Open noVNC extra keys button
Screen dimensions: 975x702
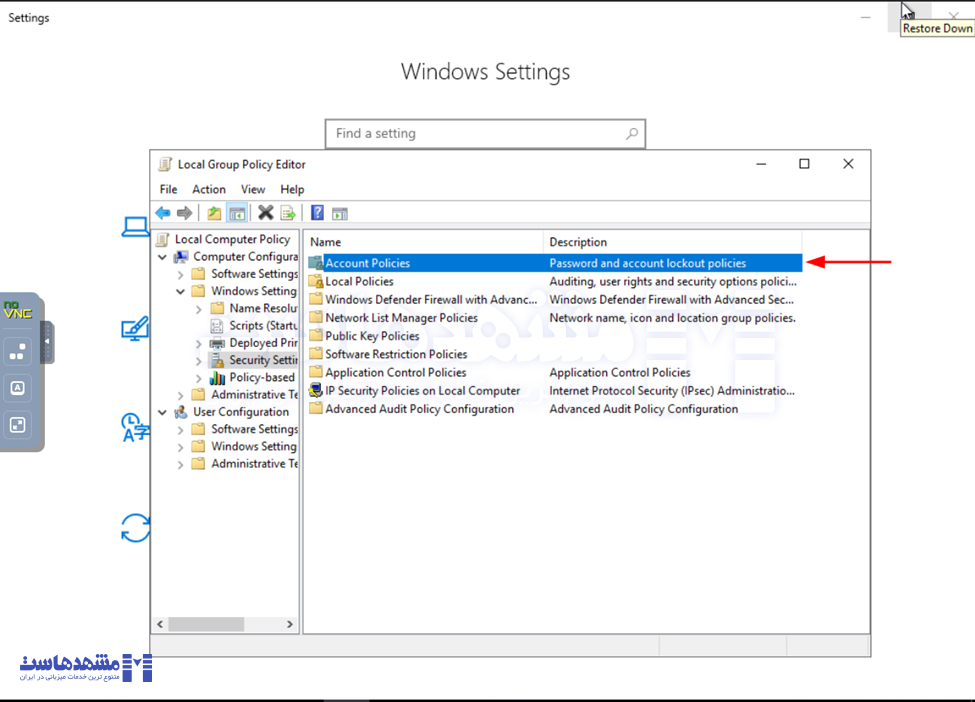(x=17, y=388)
